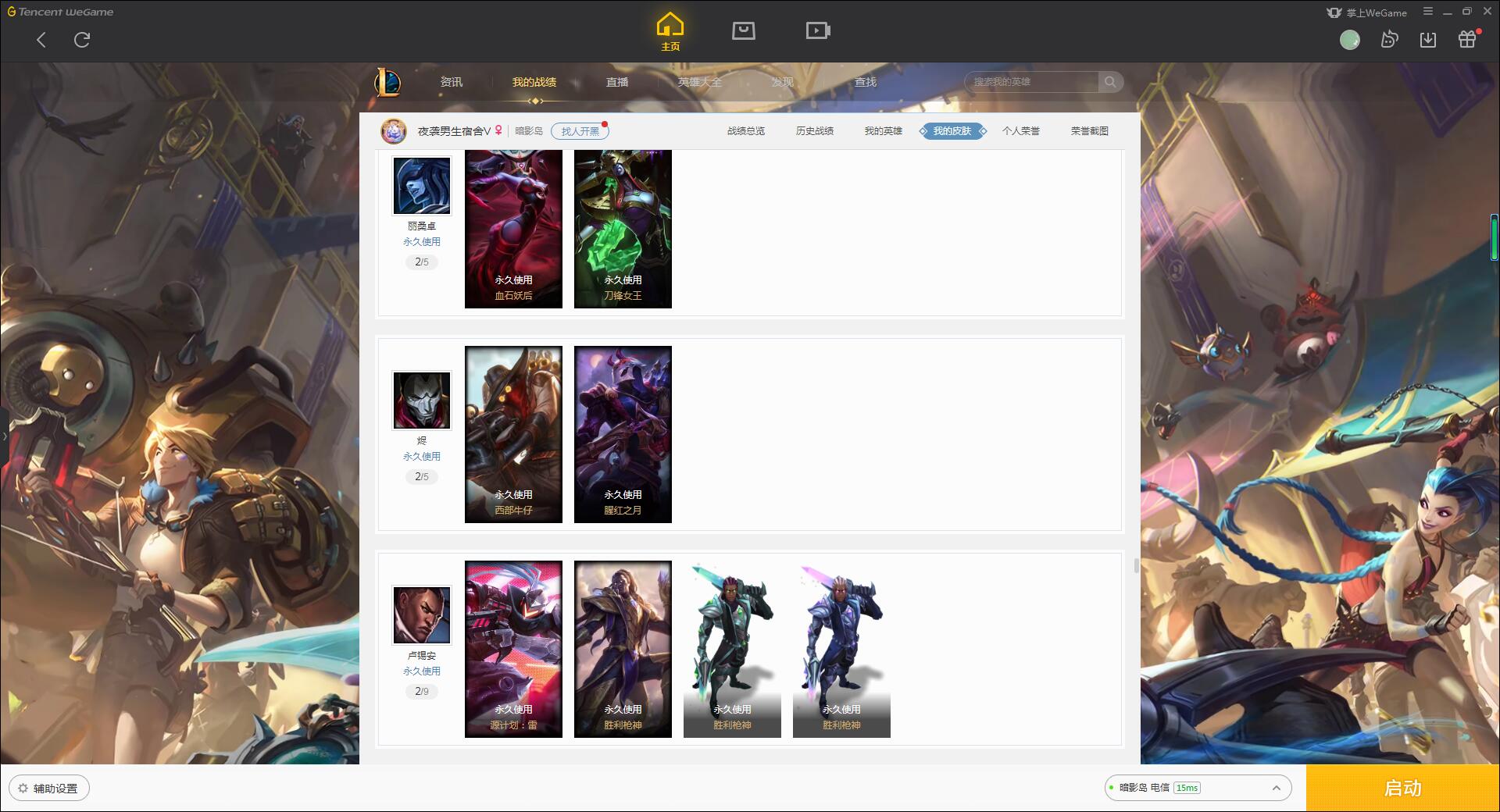Switch to the 我的战绩 tab
Image resolution: width=1500 pixels, height=812 pixels.
click(x=534, y=82)
